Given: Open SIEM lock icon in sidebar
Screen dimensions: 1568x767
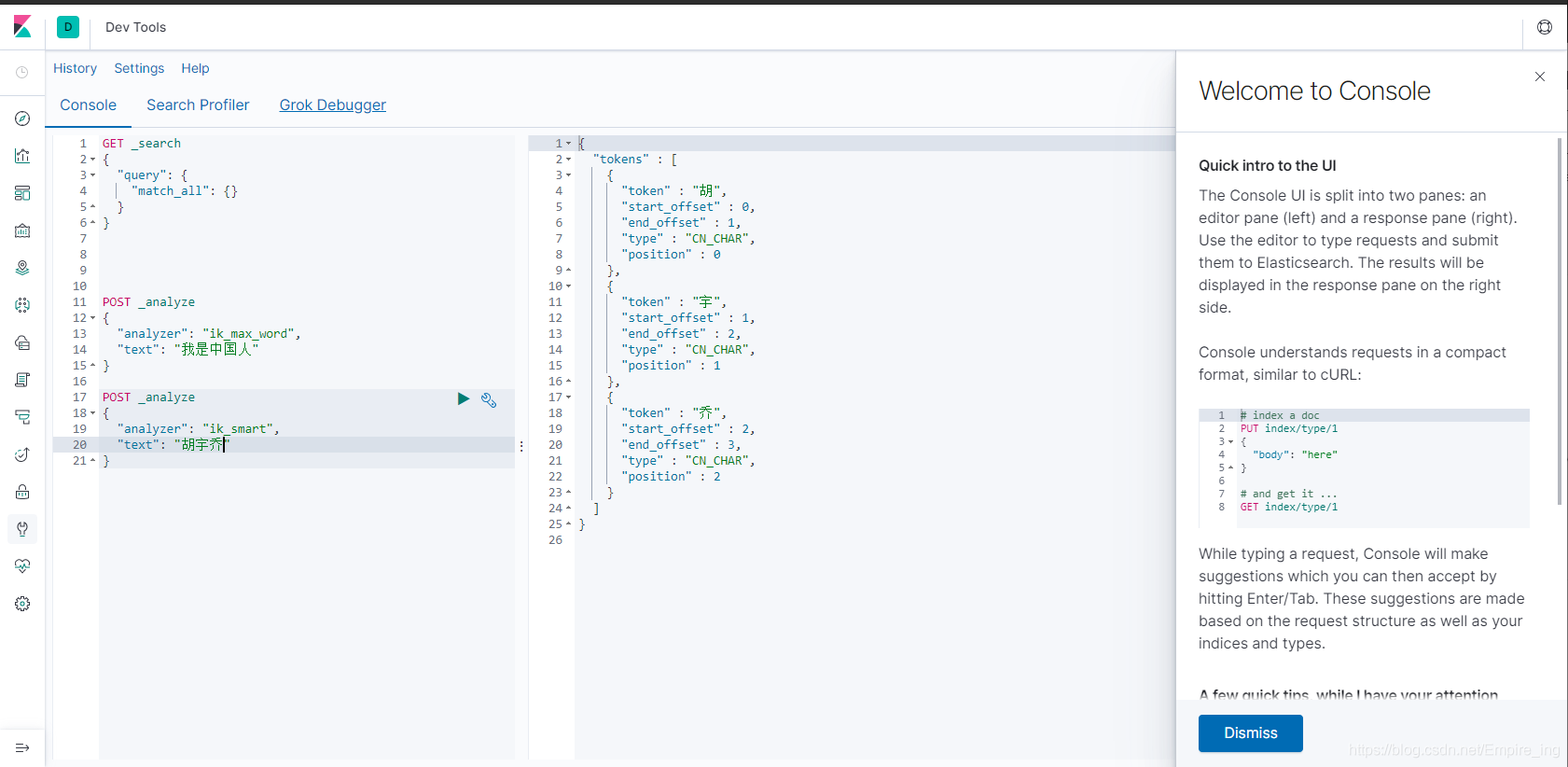Looking at the screenshot, I should point(22,492).
